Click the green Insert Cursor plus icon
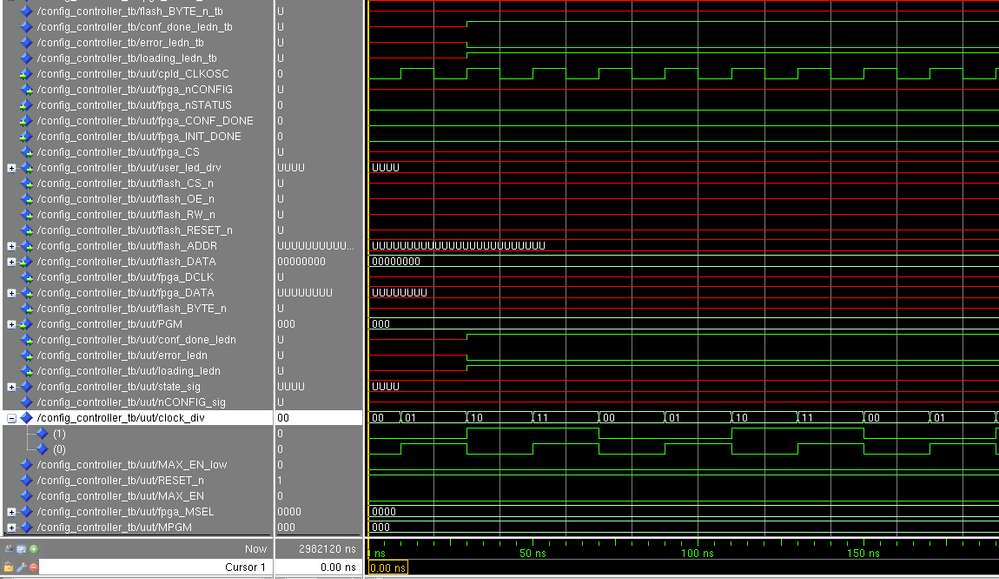 (34, 549)
